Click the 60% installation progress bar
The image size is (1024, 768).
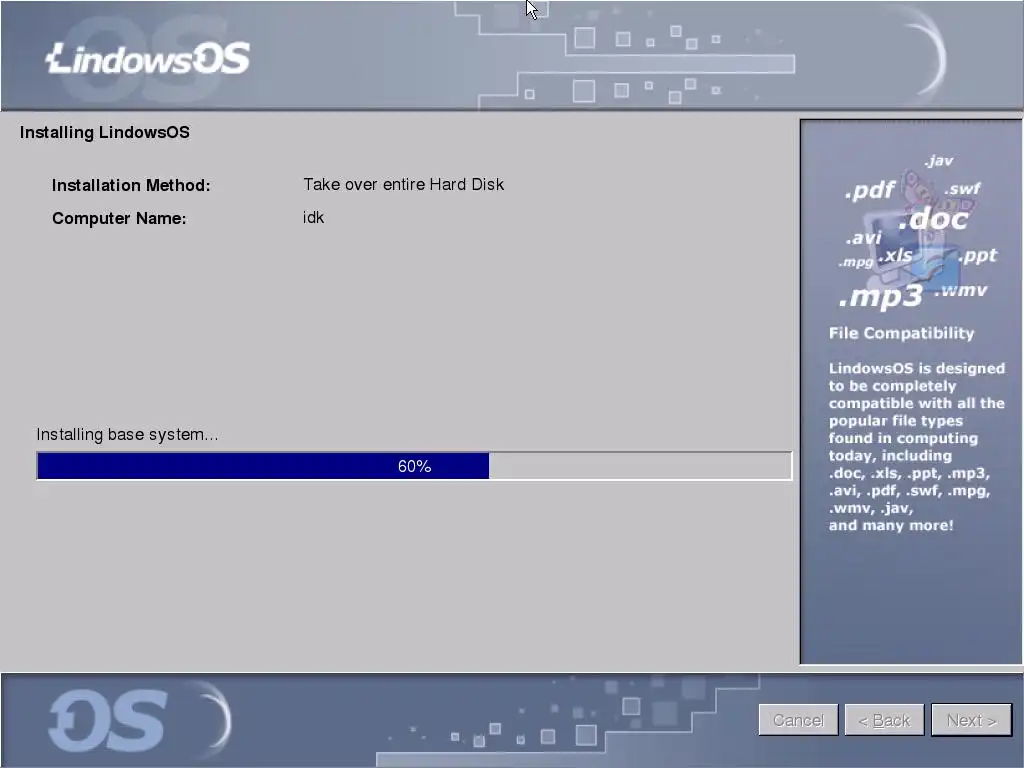point(414,466)
